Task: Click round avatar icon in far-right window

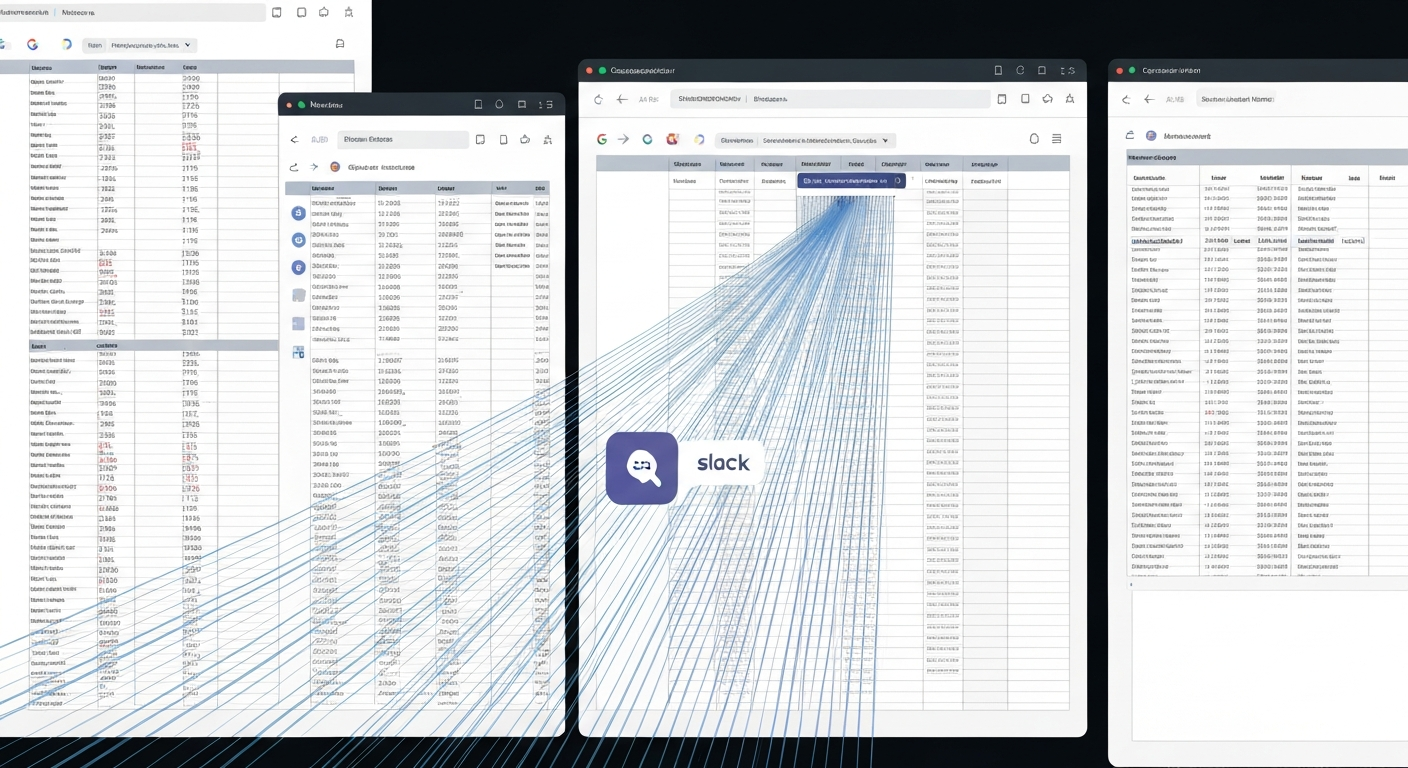Action: pos(1150,135)
